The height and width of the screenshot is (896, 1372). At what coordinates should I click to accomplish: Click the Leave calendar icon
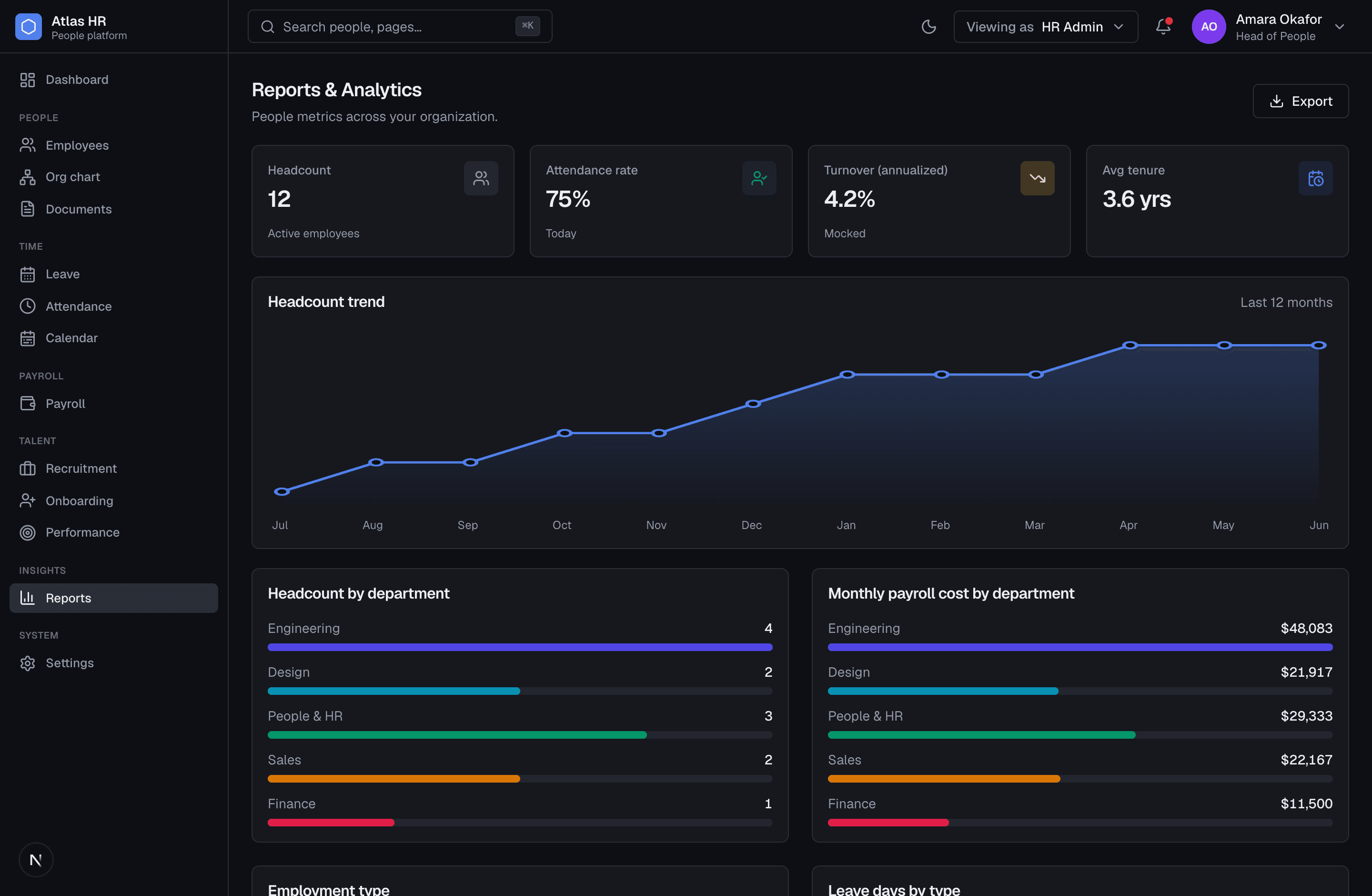click(28, 275)
